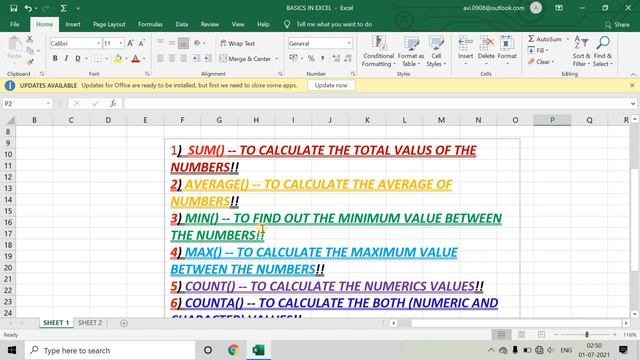
Task: Apply Percent Style format
Action: [311, 59]
